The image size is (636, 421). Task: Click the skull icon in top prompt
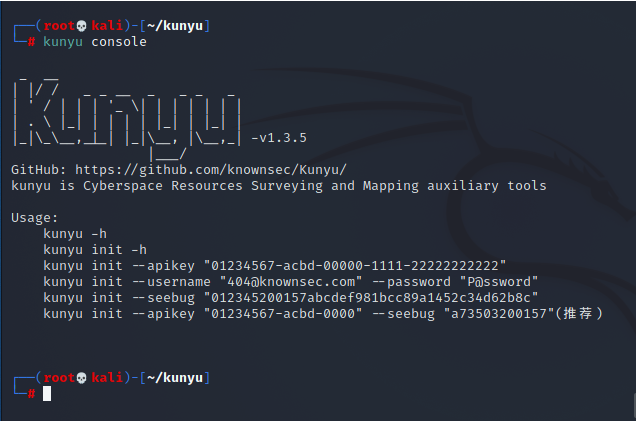point(82,26)
